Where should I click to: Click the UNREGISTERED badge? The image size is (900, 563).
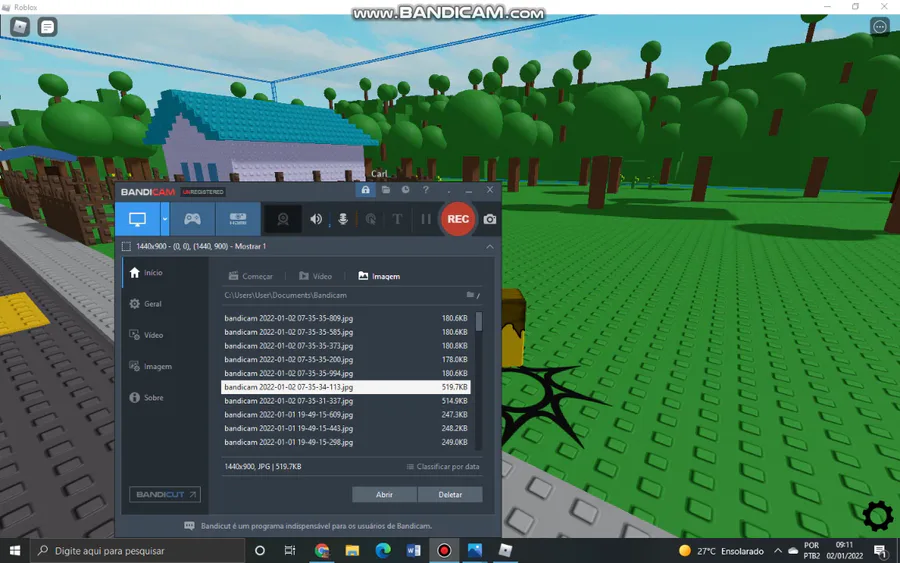[x=203, y=192]
